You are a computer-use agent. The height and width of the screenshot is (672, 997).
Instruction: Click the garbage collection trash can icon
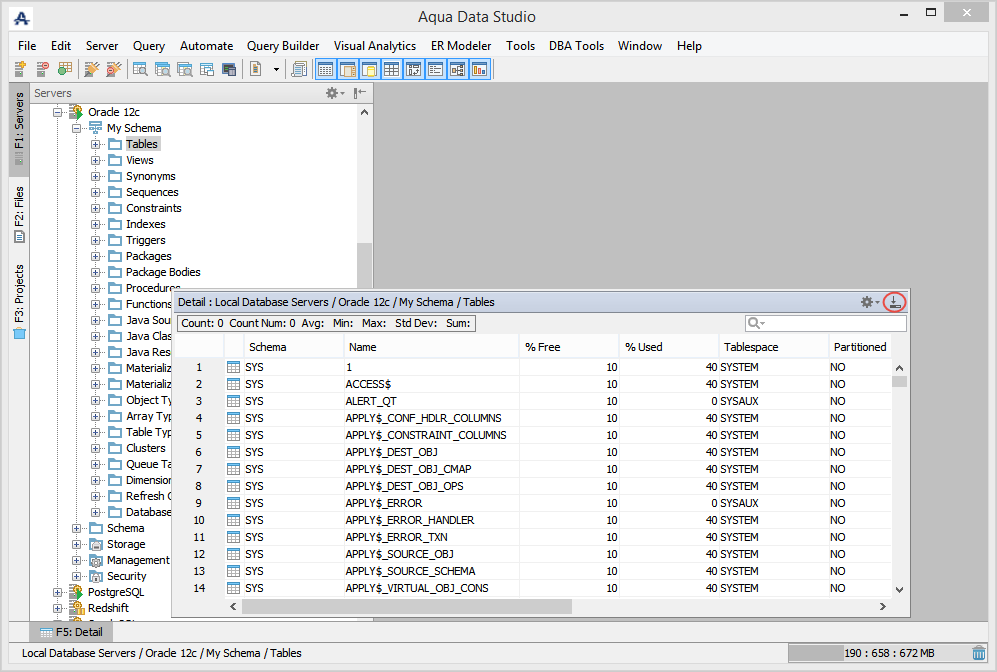tap(978, 653)
